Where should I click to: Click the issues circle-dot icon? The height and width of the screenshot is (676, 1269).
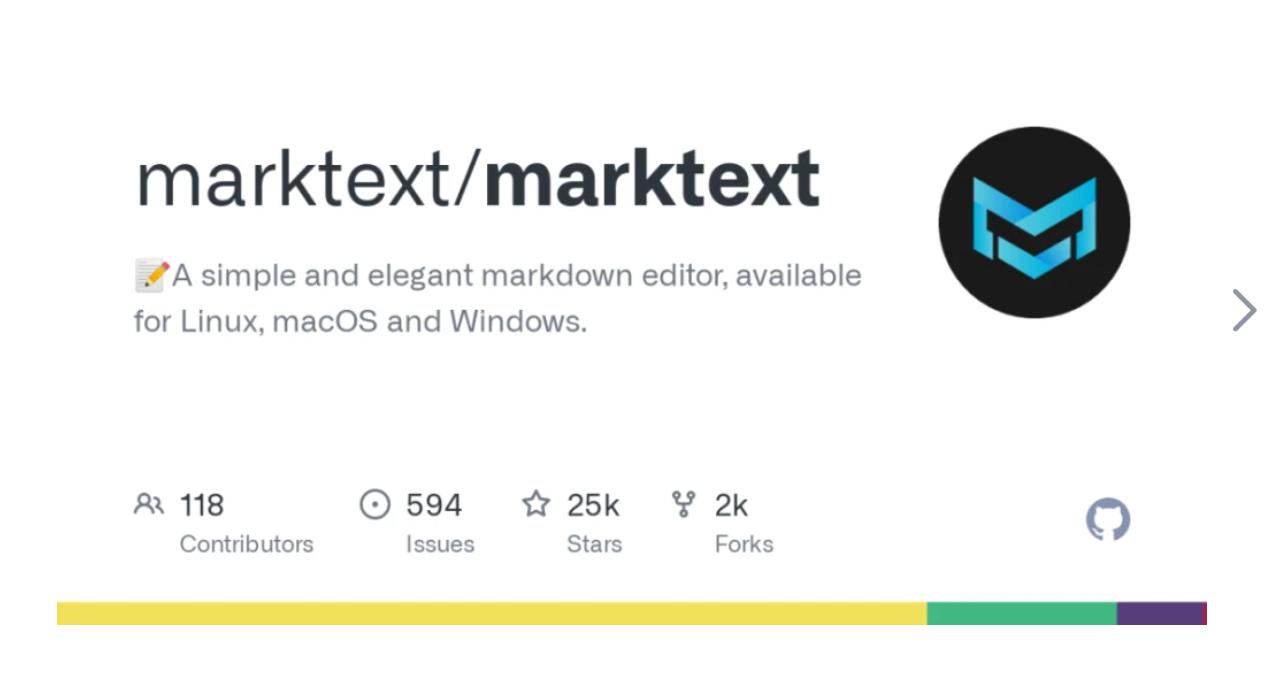click(x=374, y=504)
